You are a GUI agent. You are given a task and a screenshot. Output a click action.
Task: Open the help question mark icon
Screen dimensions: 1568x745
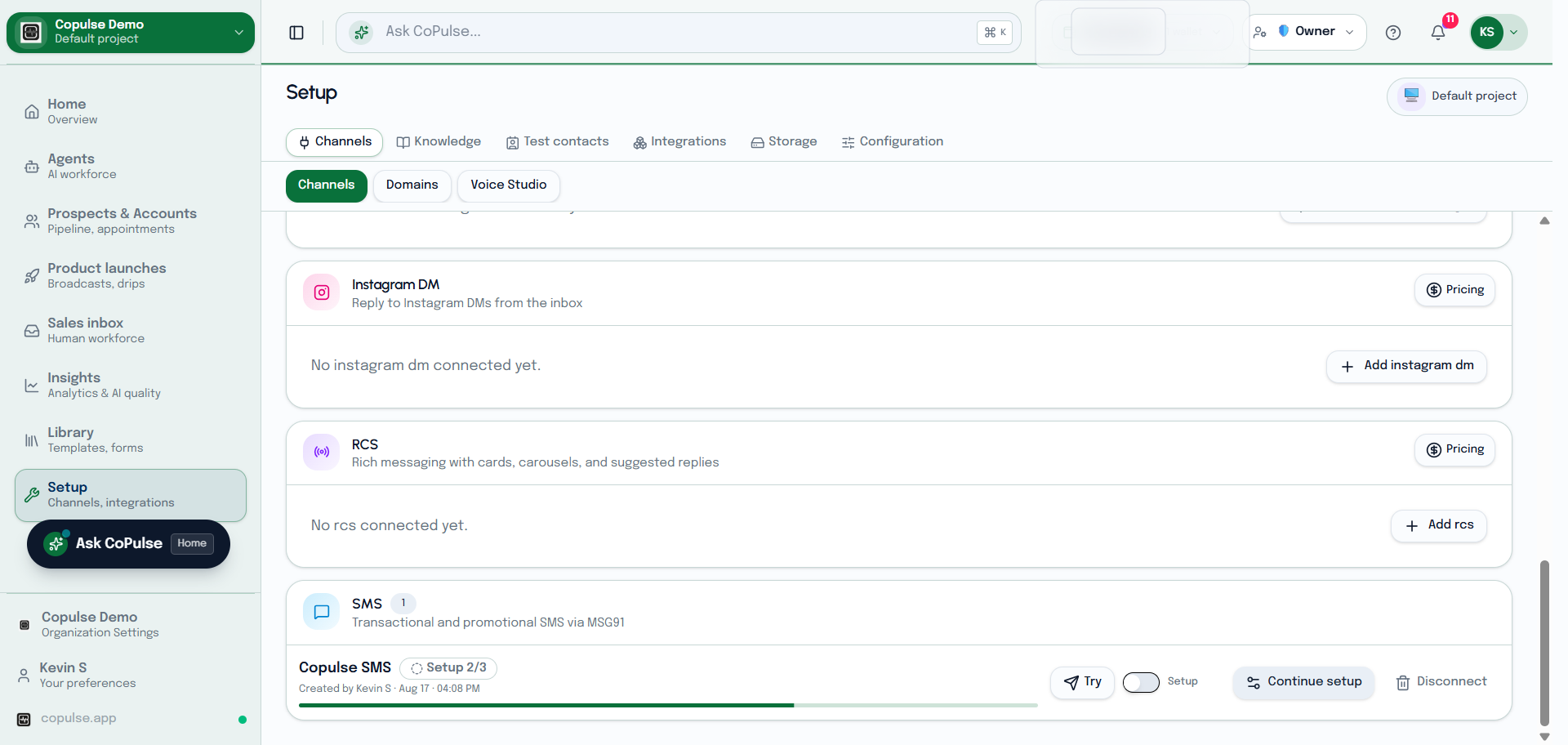[x=1393, y=33]
